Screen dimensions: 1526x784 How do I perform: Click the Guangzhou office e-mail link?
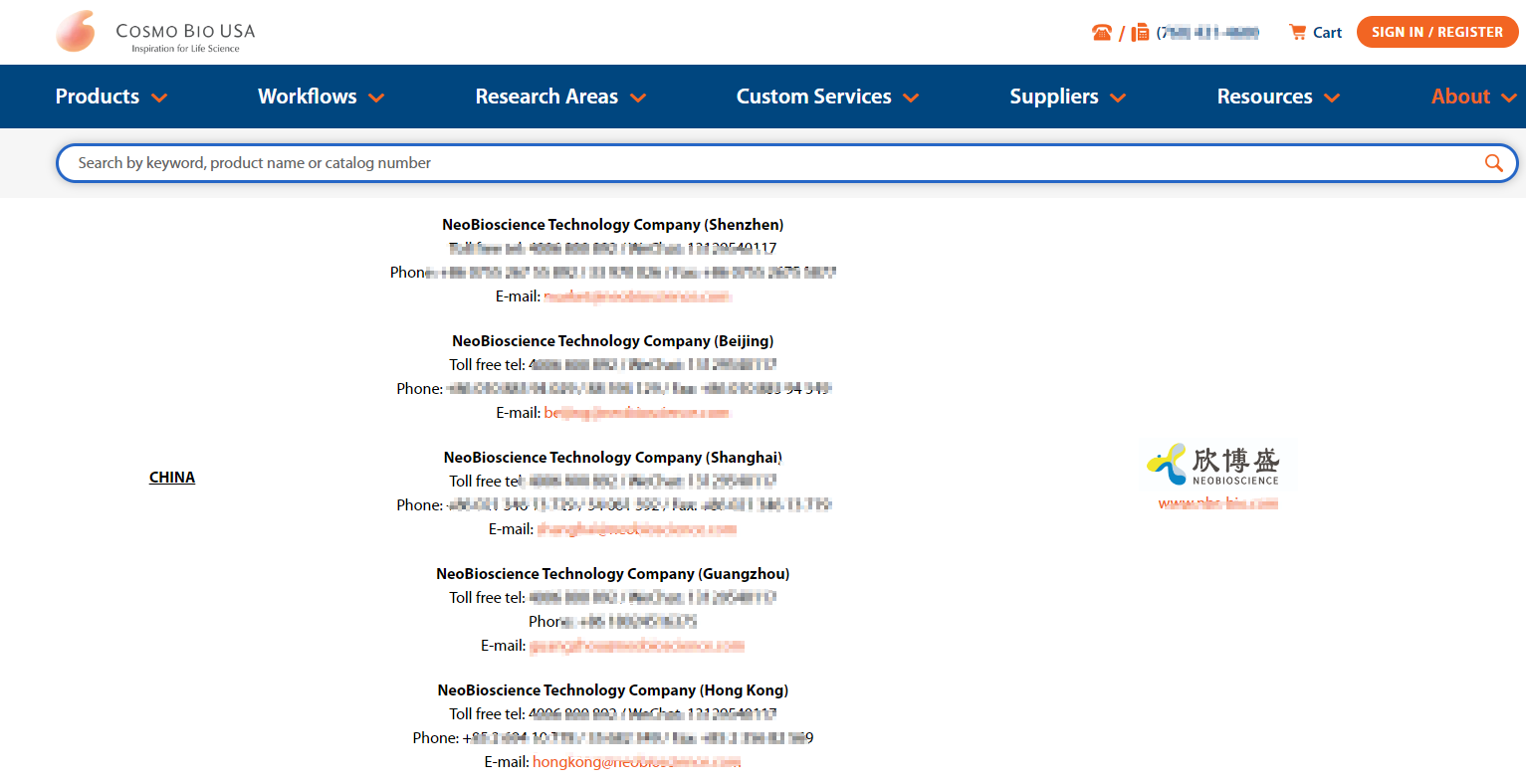(x=637, y=646)
